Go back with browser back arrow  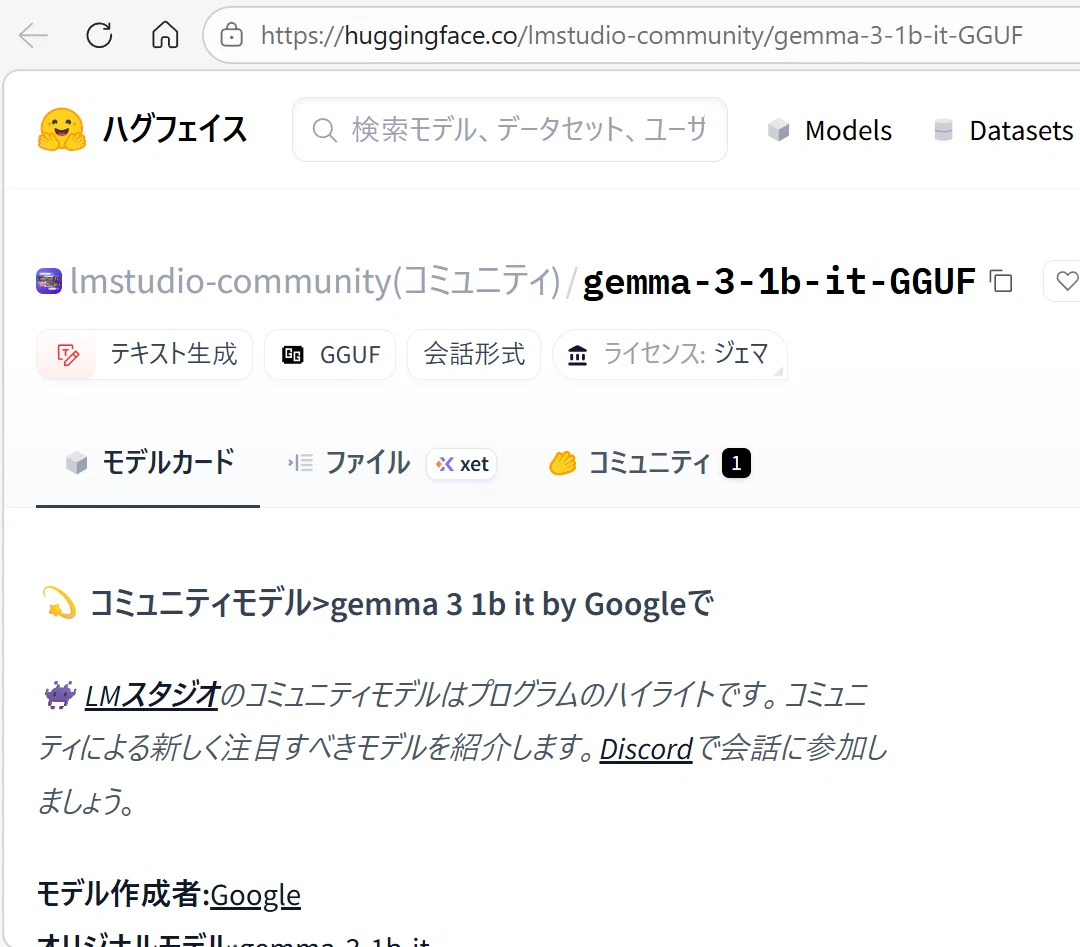click(x=32, y=35)
